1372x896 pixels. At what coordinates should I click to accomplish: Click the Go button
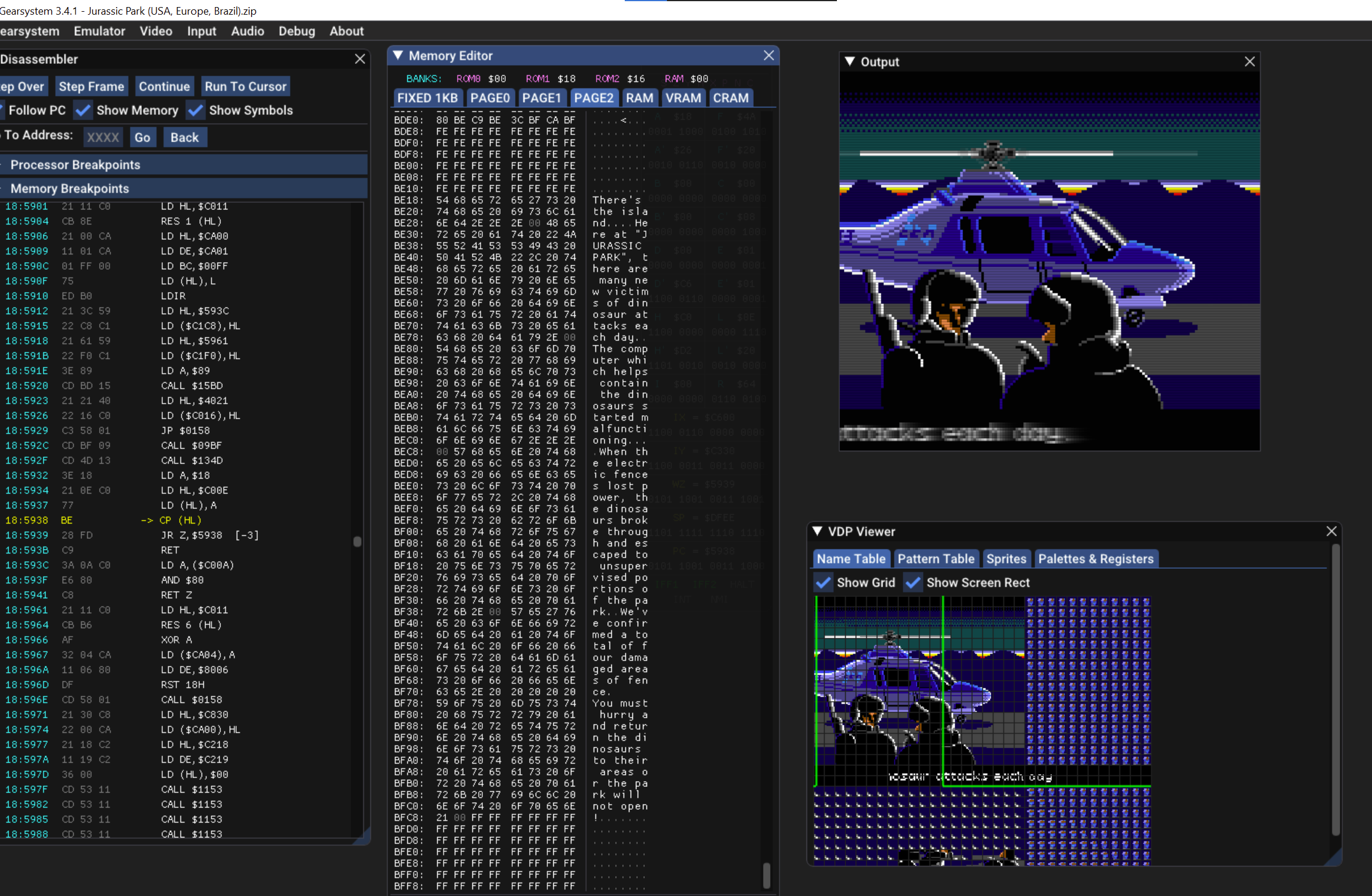142,137
